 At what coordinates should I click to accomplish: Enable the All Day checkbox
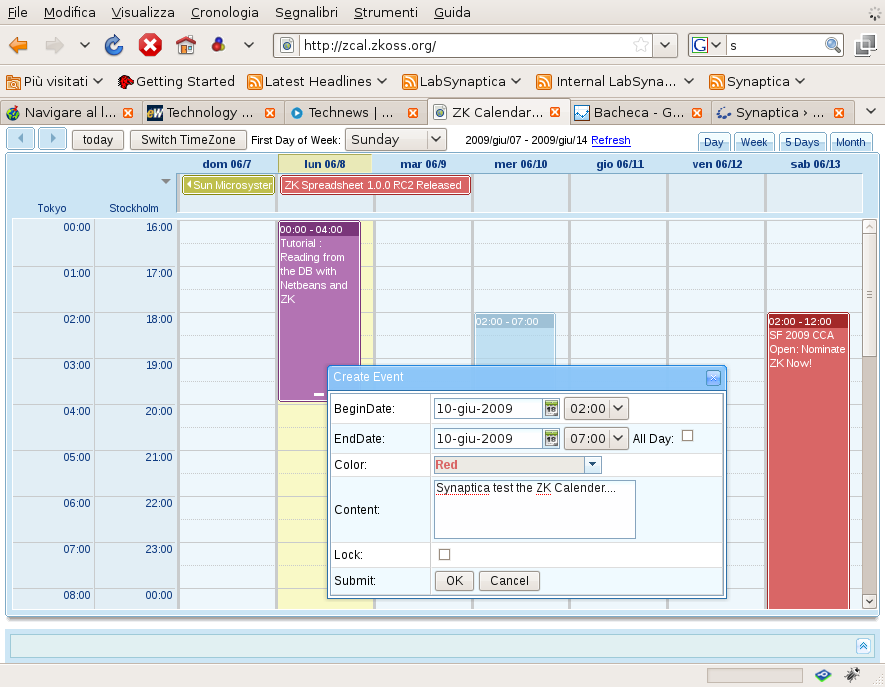687,436
